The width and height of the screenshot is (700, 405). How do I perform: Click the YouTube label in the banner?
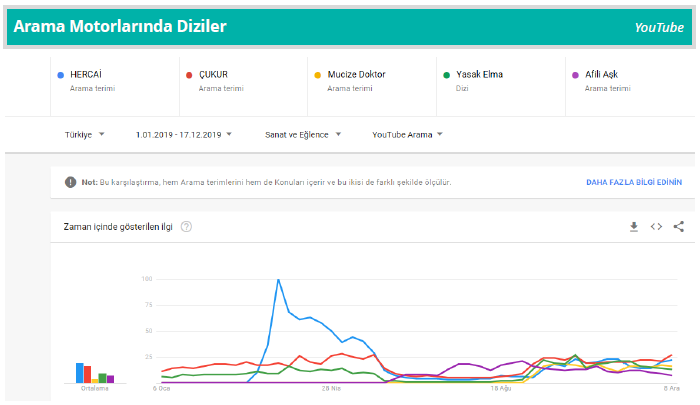pos(659,28)
